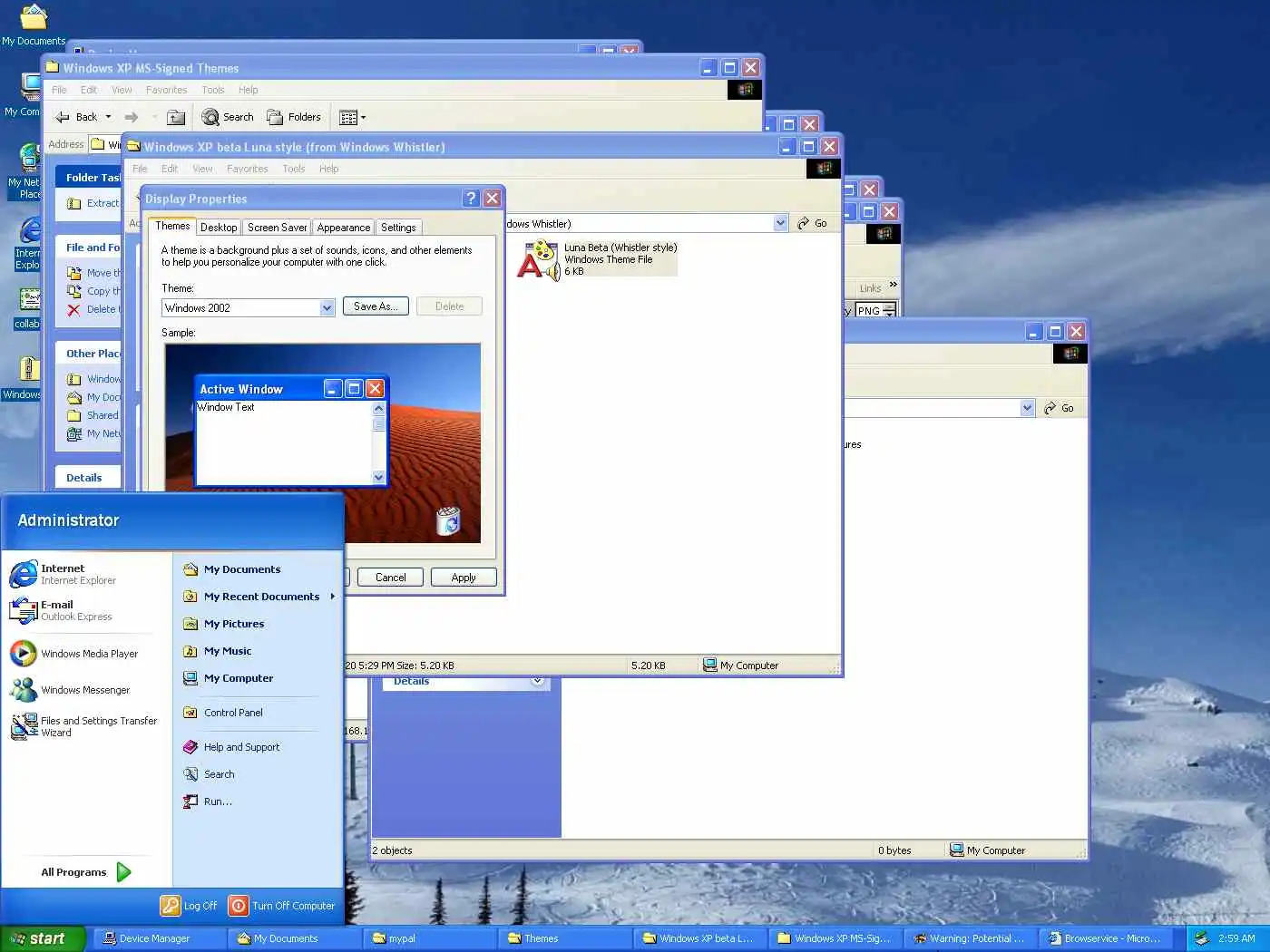This screenshot has width=1270, height=952.
Task: Switch to Device Manager taskbar button
Action: click(158, 938)
